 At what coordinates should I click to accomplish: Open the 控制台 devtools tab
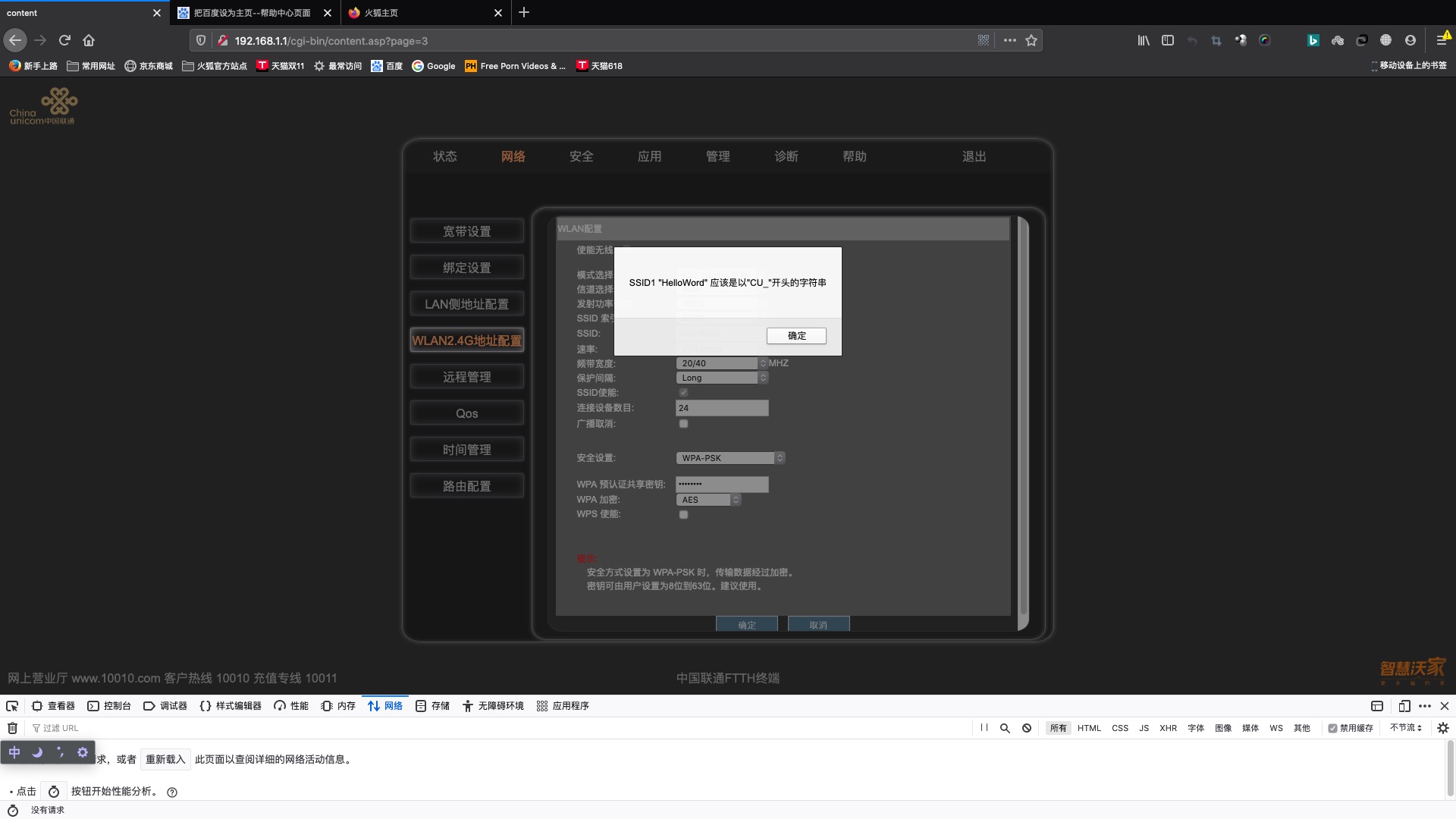109,706
